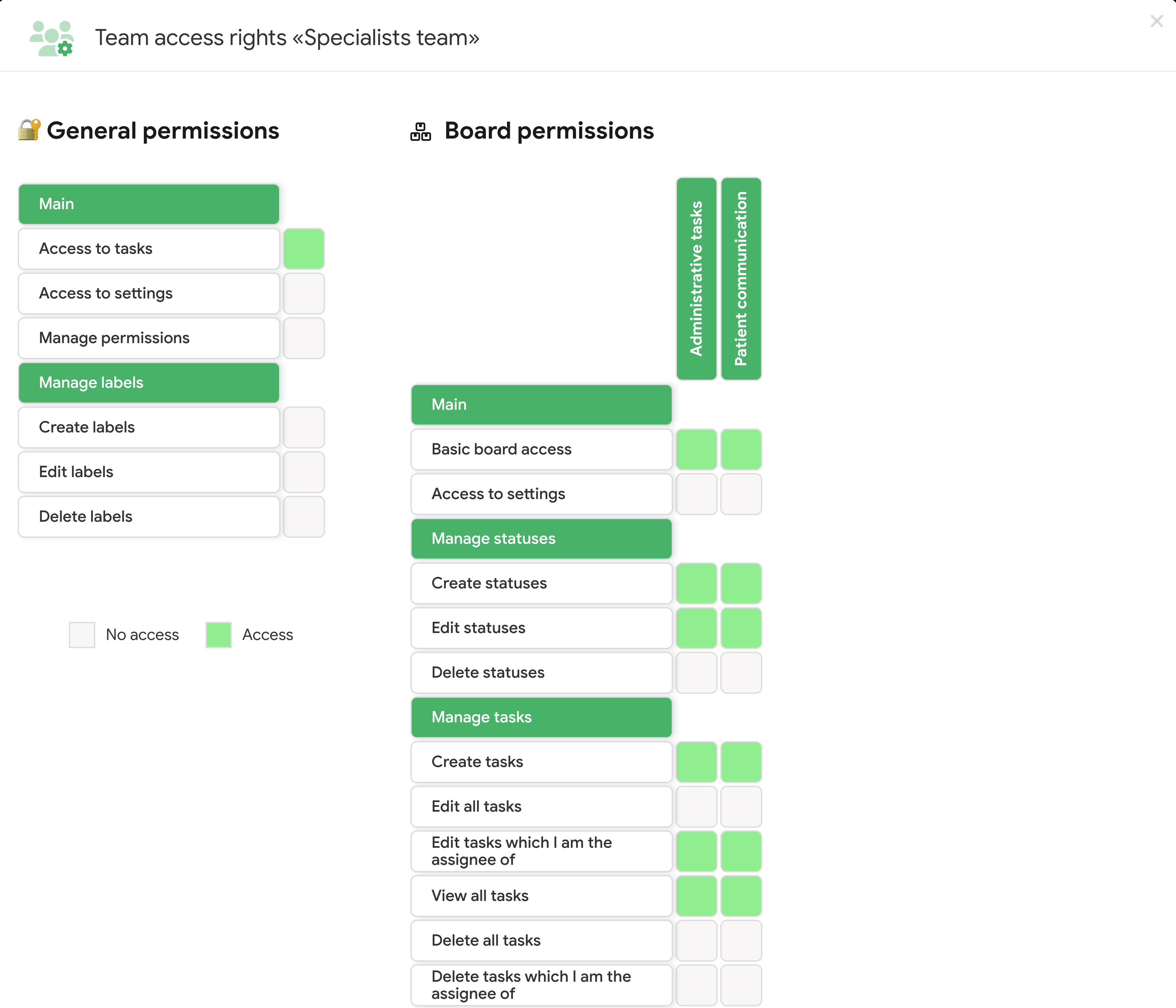
Task: Click the Manage statuses section header
Action: click(541, 538)
